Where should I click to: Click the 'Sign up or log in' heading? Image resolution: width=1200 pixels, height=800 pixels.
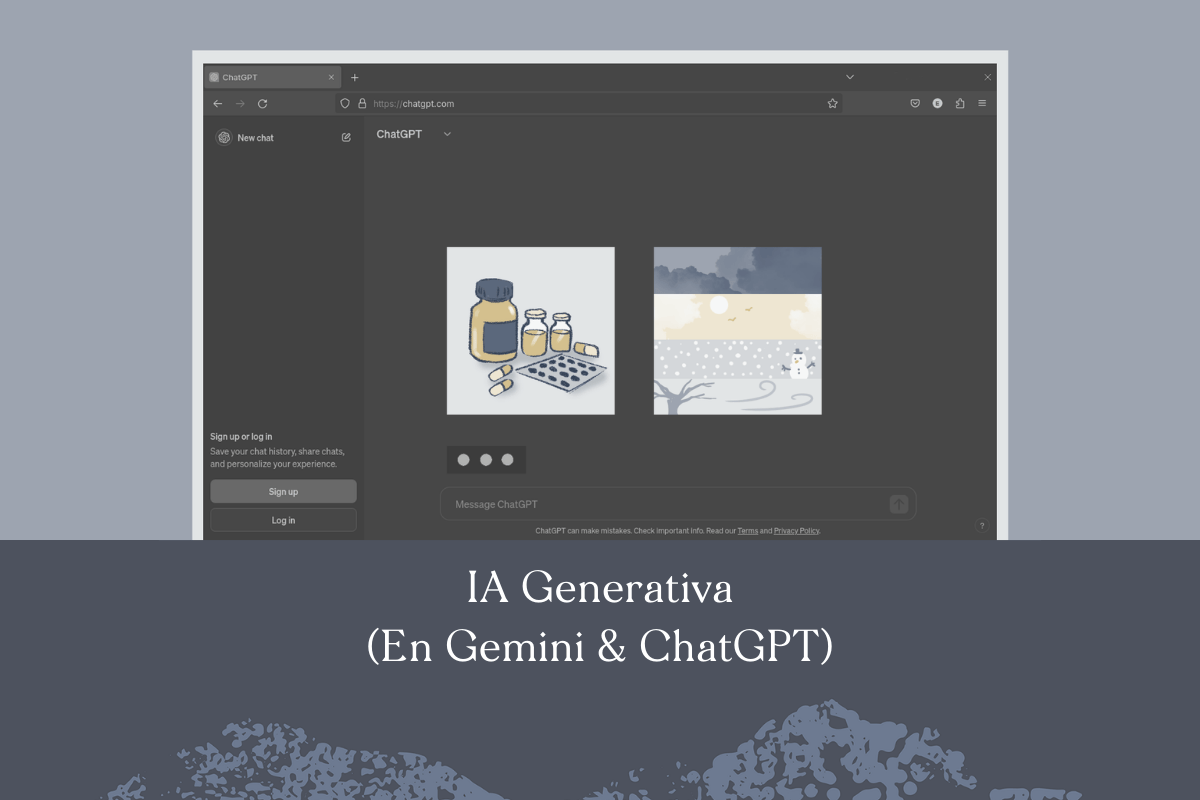point(241,437)
